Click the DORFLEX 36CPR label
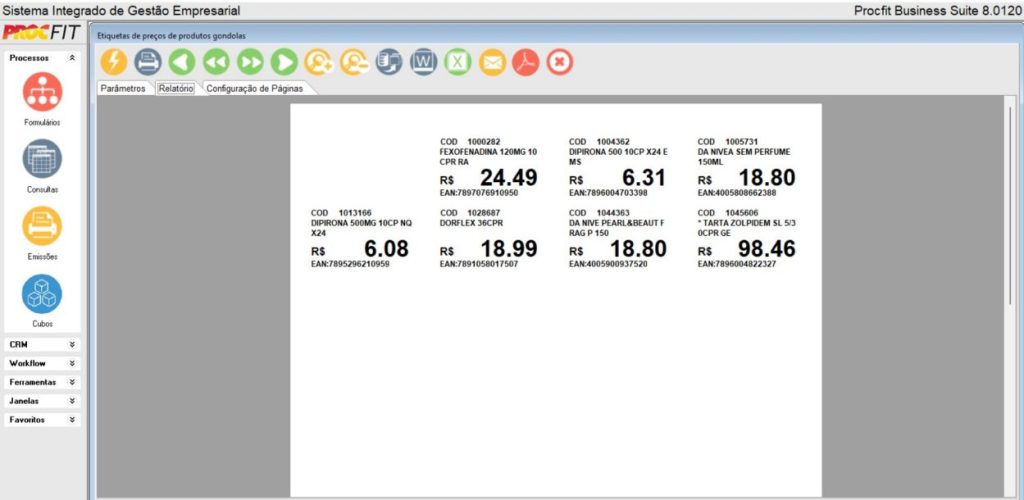Image resolution: width=1024 pixels, height=500 pixels. pos(472,223)
